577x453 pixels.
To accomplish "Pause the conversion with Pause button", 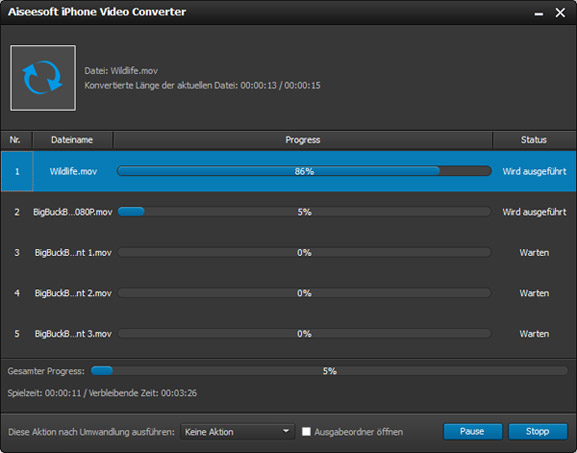I will pyautogui.click(x=472, y=431).
